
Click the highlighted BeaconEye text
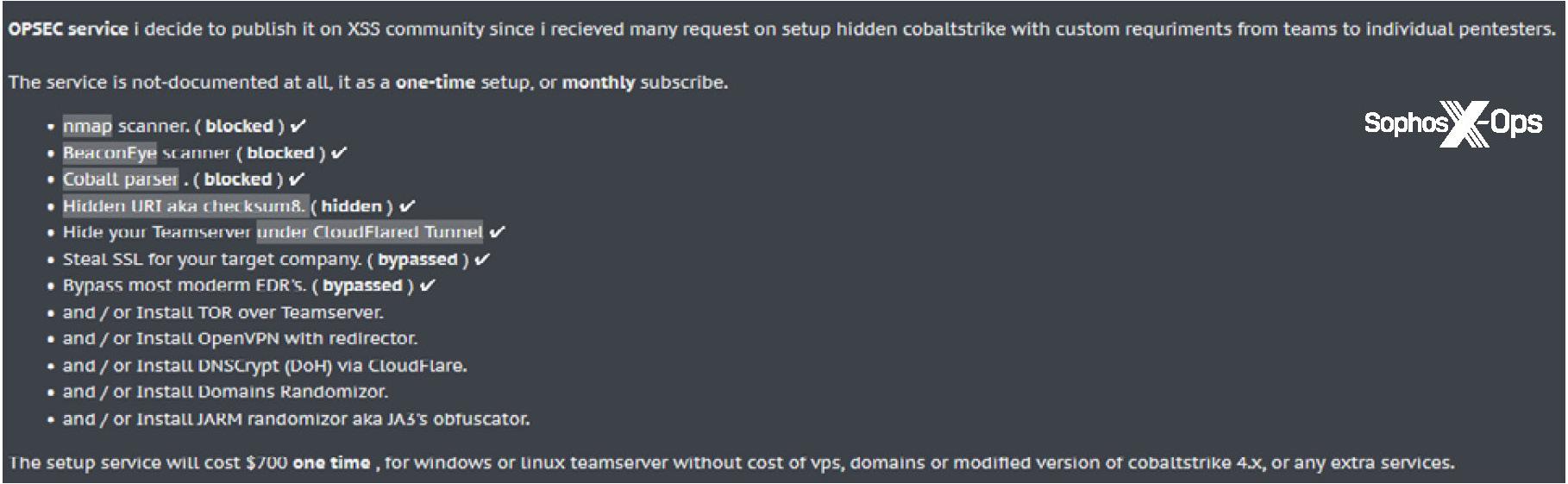pyautogui.click(x=110, y=153)
